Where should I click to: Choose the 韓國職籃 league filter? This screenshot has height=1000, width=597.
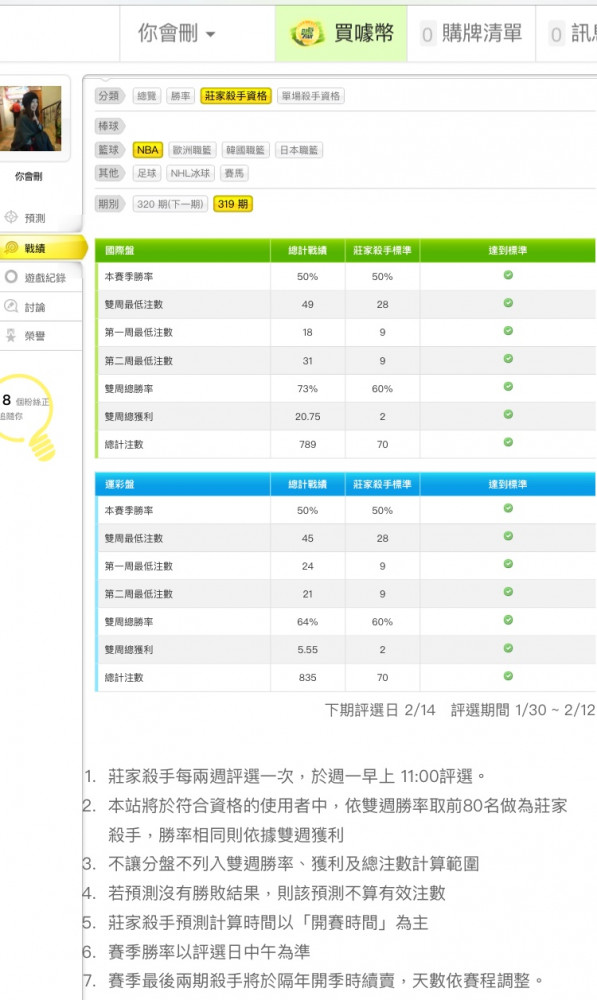(x=246, y=150)
